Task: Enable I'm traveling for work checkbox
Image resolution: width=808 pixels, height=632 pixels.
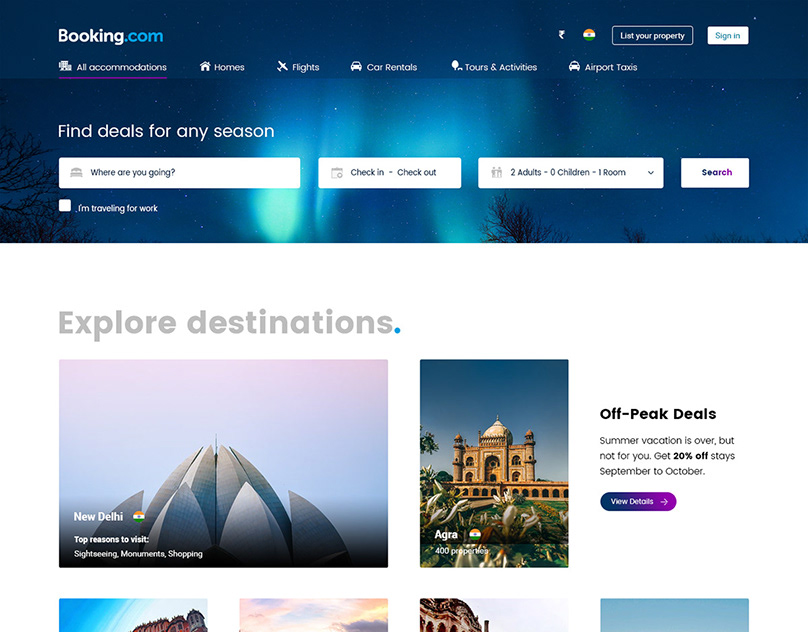Action: pyautogui.click(x=65, y=206)
